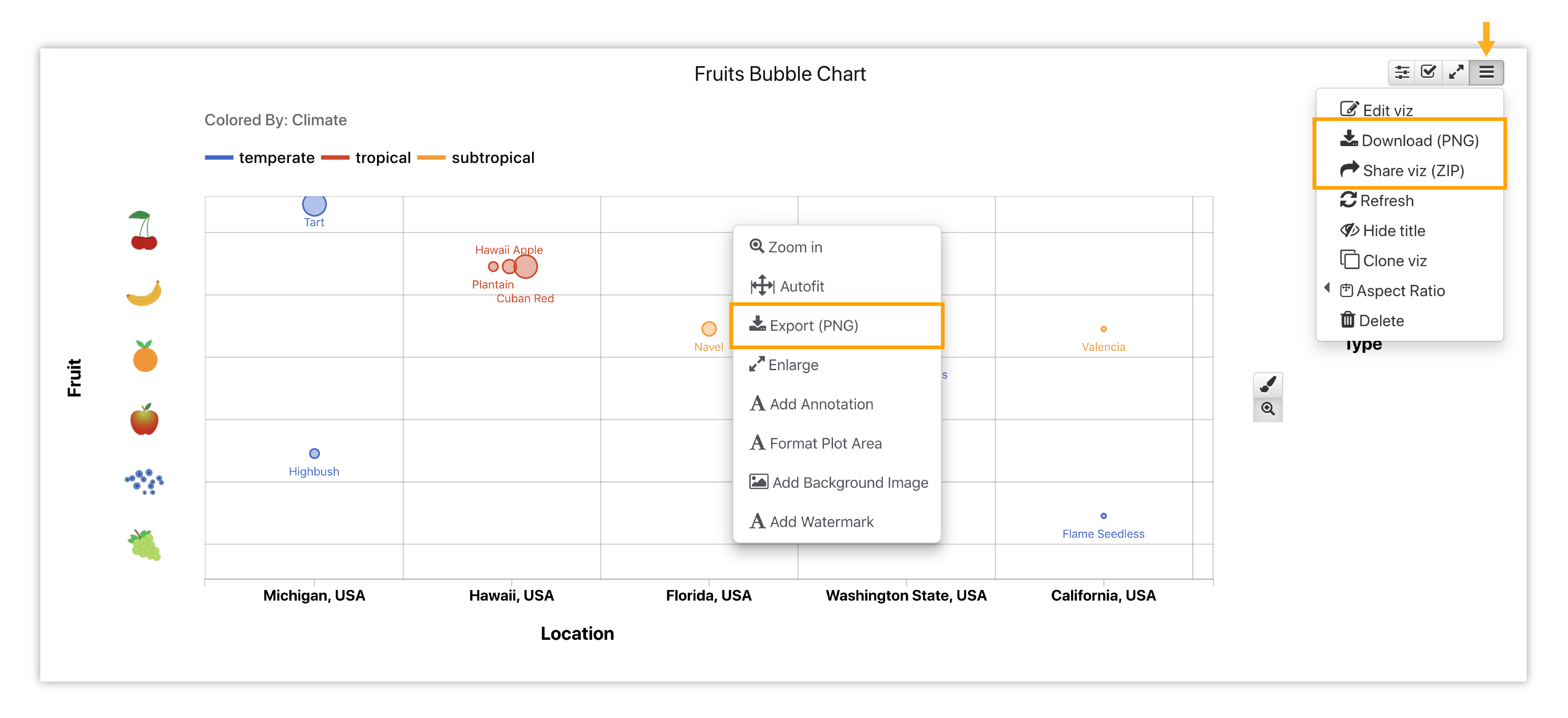Click the blueberries fruit icon
Image resolution: width=1568 pixels, height=718 pixels.
click(144, 481)
